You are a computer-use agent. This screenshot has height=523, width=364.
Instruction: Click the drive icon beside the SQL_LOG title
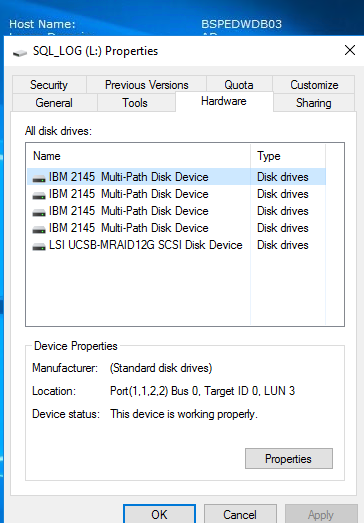pos(20,53)
